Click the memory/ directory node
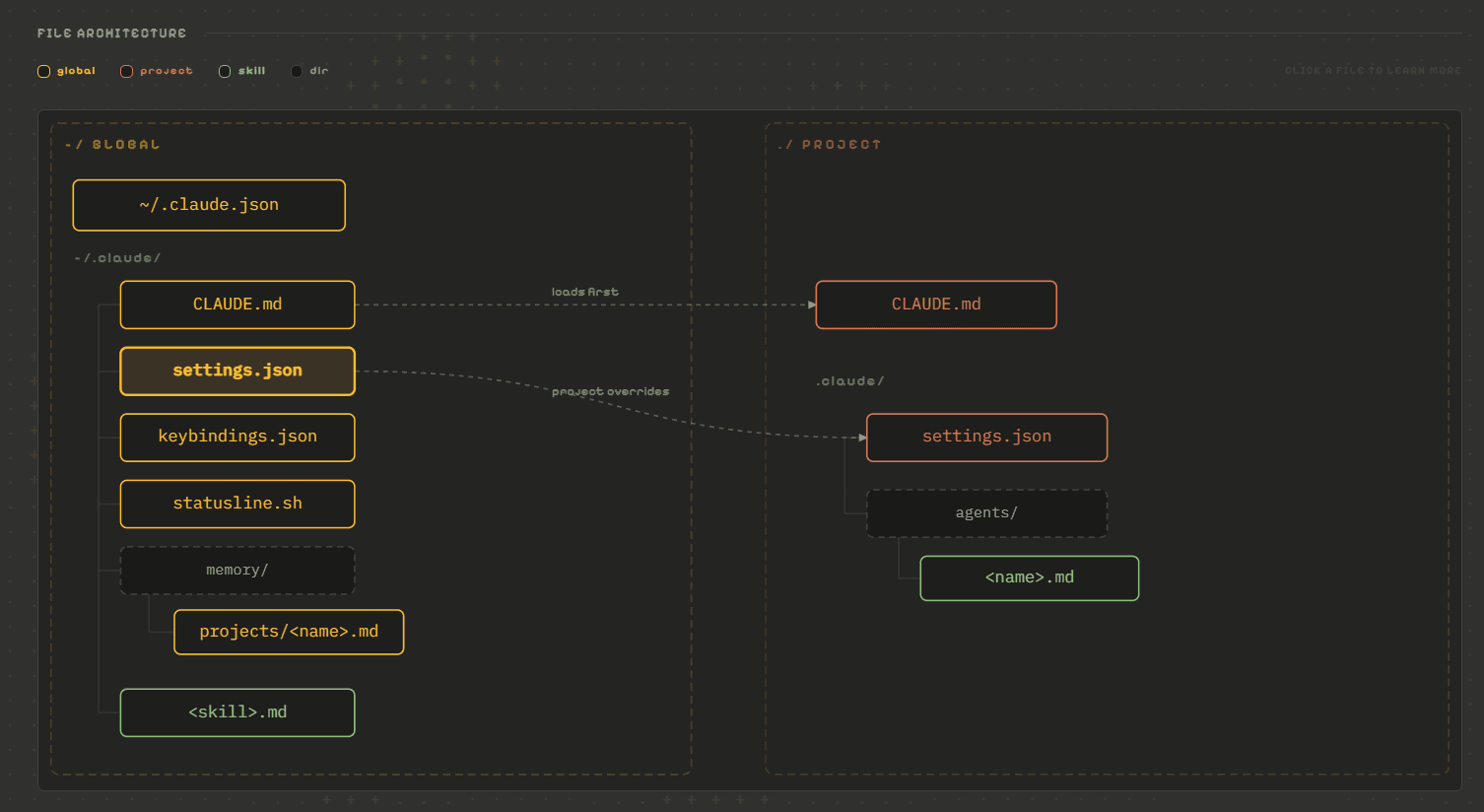The width and height of the screenshot is (1484, 812). tap(237, 571)
